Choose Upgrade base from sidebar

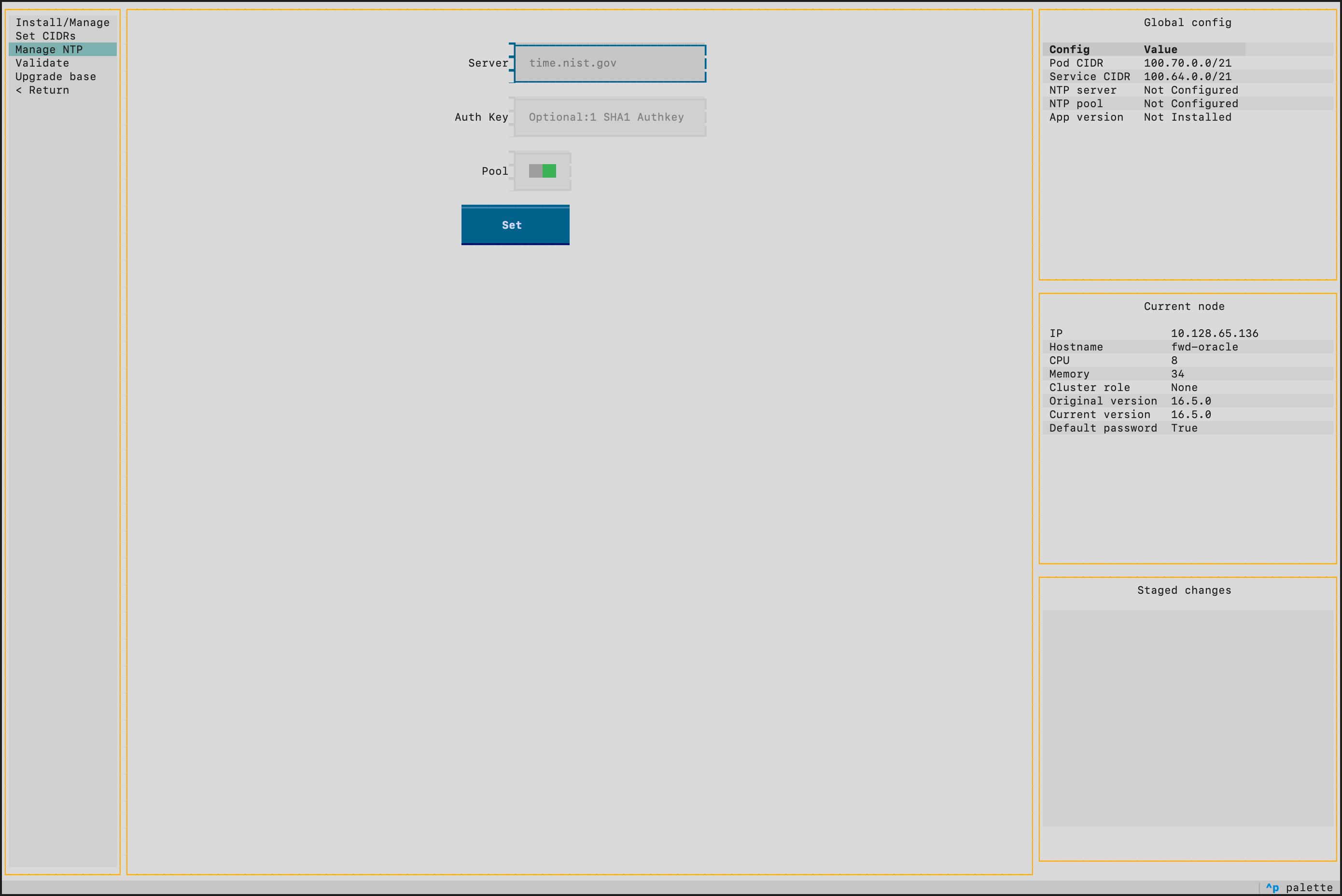coord(62,77)
